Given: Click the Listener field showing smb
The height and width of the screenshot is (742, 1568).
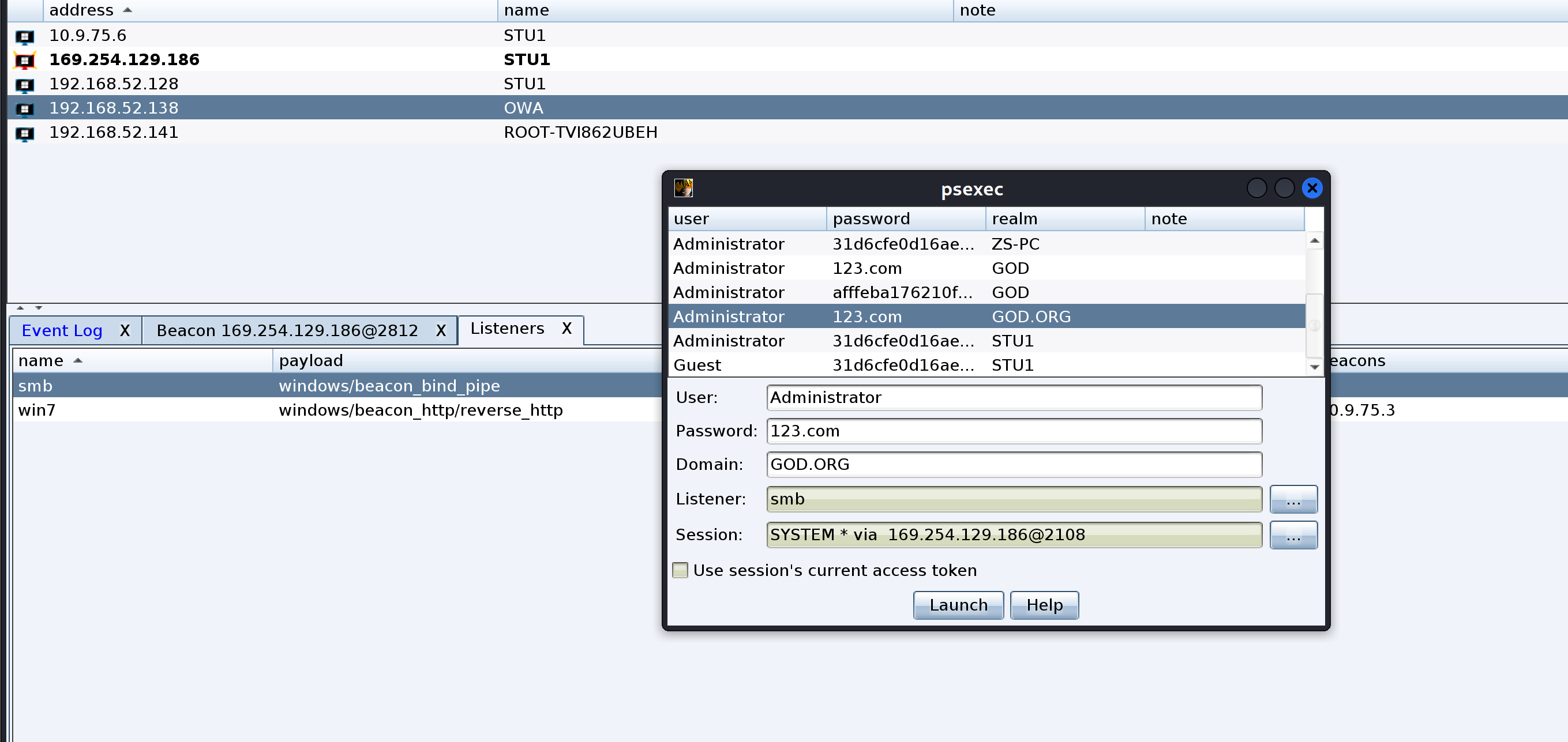Looking at the screenshot, I should 1014,499.
